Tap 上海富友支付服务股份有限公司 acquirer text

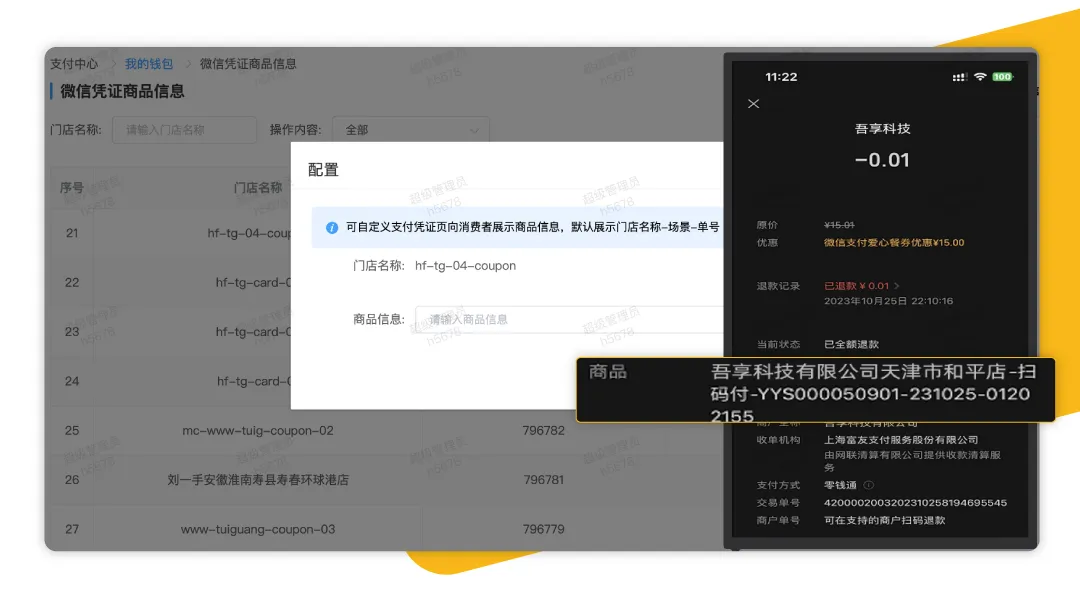pos(901,439)
